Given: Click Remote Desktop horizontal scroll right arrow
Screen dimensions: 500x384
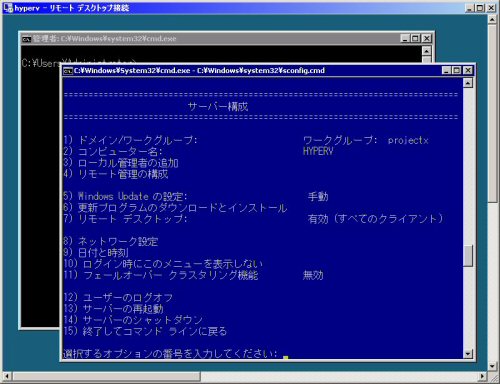Looking at the screenshot, I should (482, 377).
